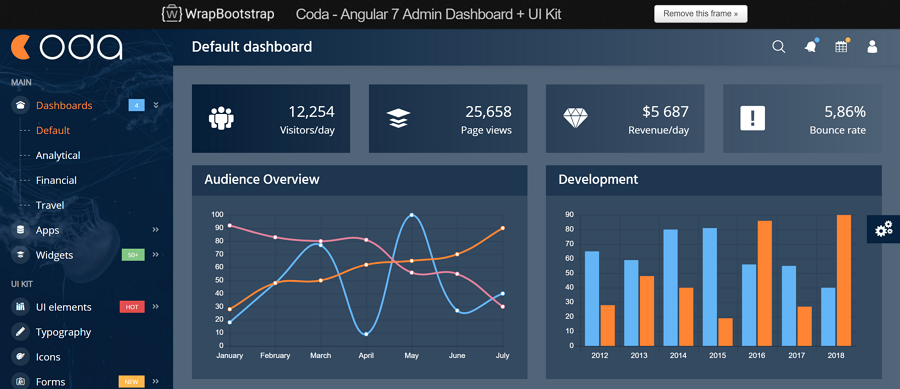Click the $5 687 revenue value

(665, 111)
